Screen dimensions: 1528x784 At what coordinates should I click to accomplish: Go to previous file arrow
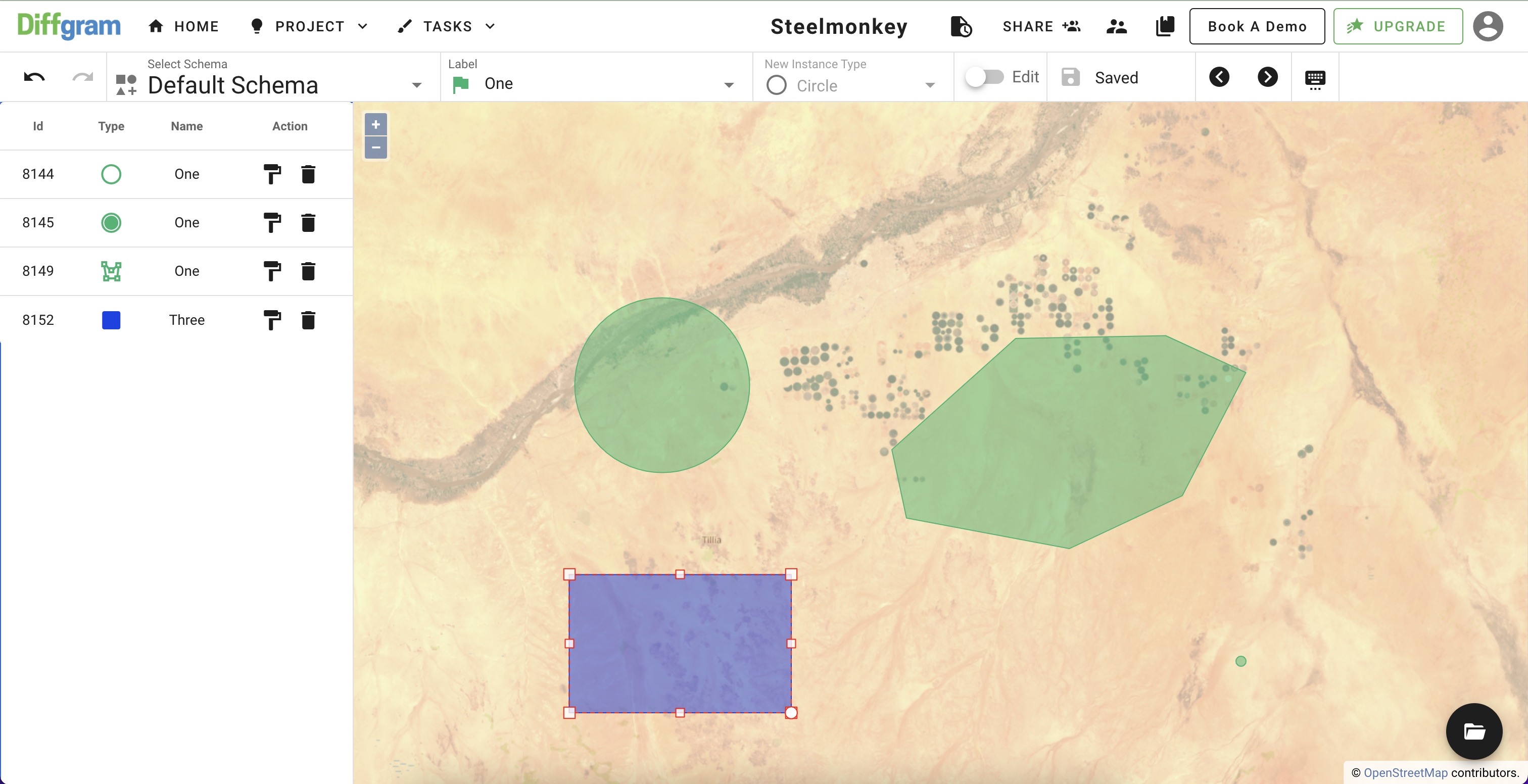tap(1219, 77)
